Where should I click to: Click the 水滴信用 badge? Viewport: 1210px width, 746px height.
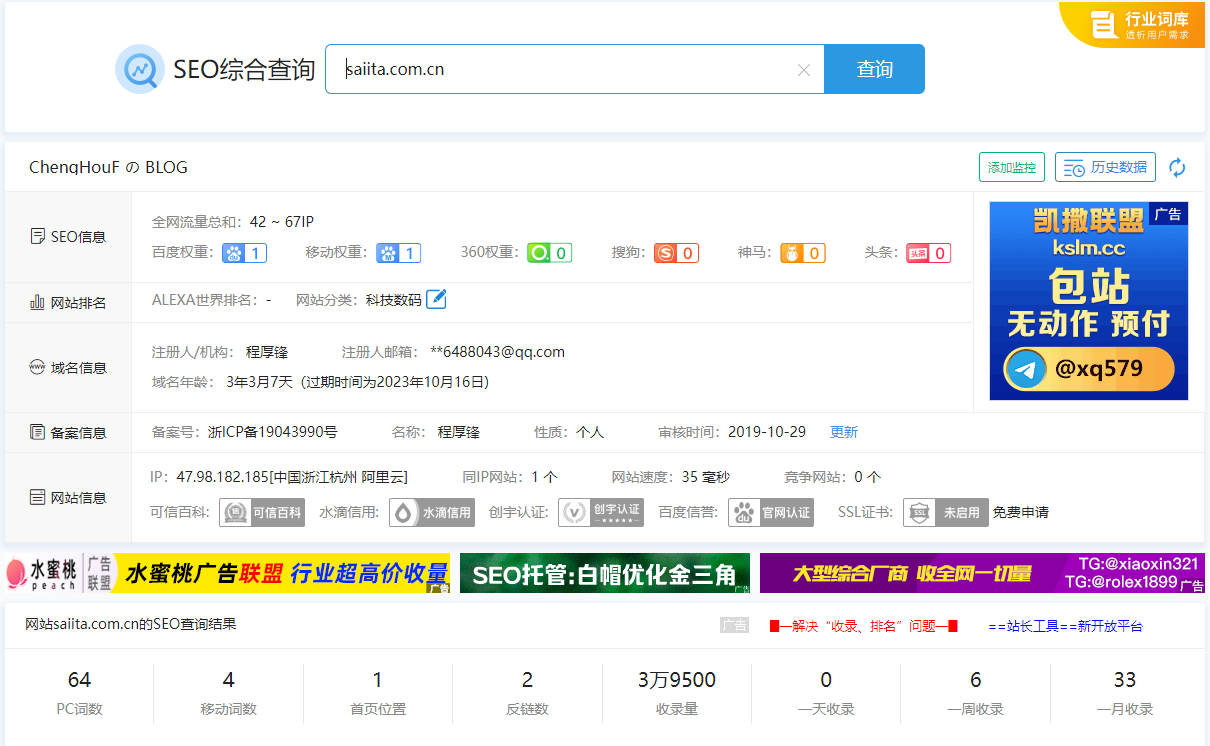coord(432,512)
